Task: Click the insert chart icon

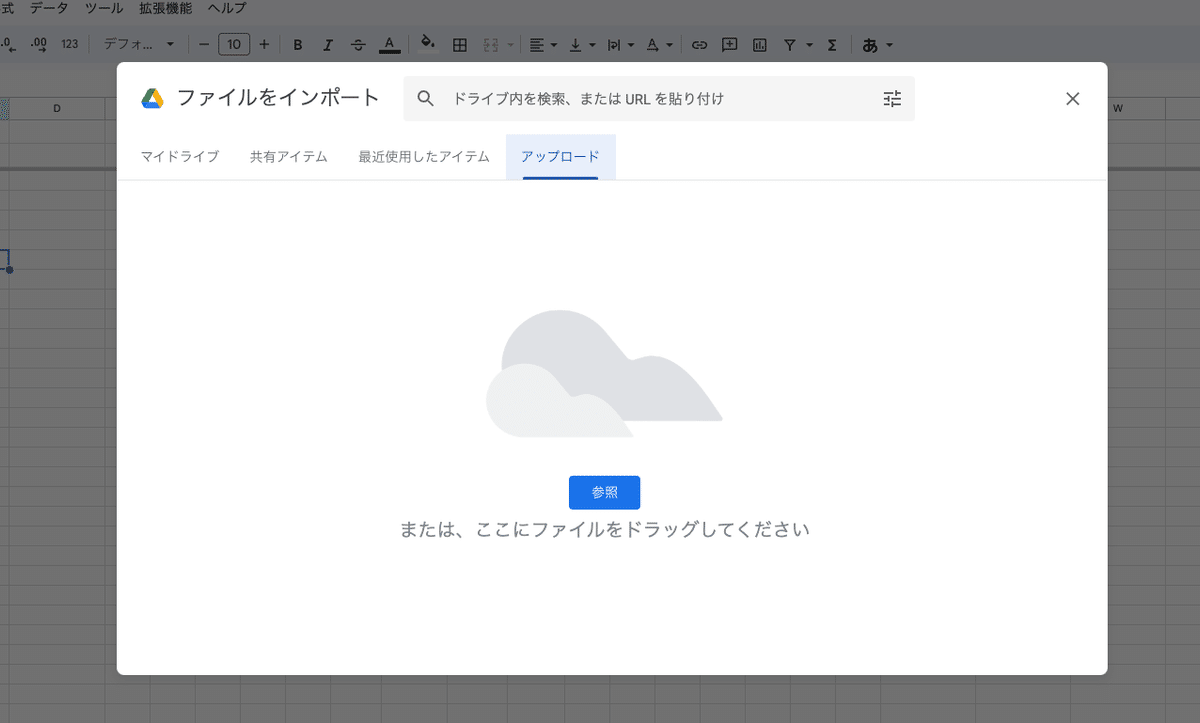Action: (x=760, y=44)
